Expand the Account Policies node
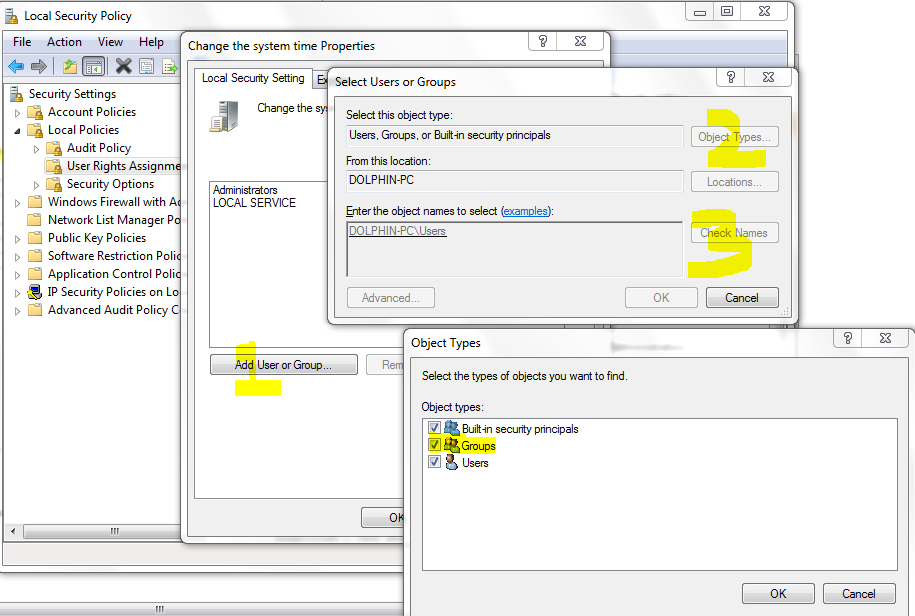915x616 pixels. click(x=18, y=111)
